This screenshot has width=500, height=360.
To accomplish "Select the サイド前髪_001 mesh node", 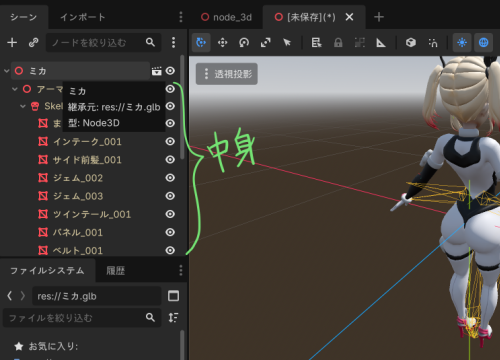I will (87, 160).
